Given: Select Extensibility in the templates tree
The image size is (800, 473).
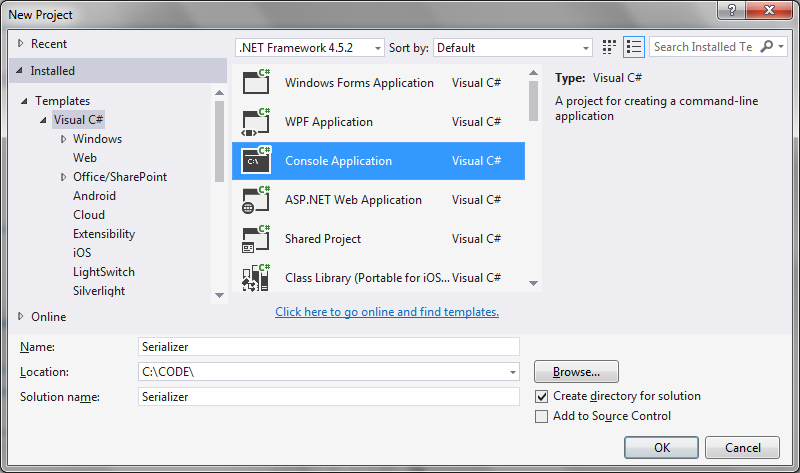Looking at the screenshot, I should pos(104,234).
